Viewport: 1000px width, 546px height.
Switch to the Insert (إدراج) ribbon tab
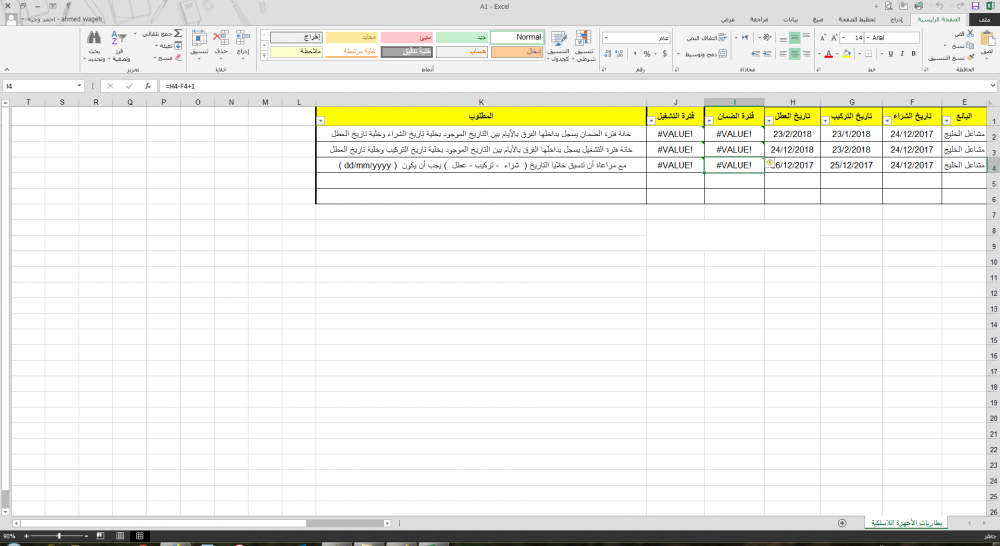896,20
